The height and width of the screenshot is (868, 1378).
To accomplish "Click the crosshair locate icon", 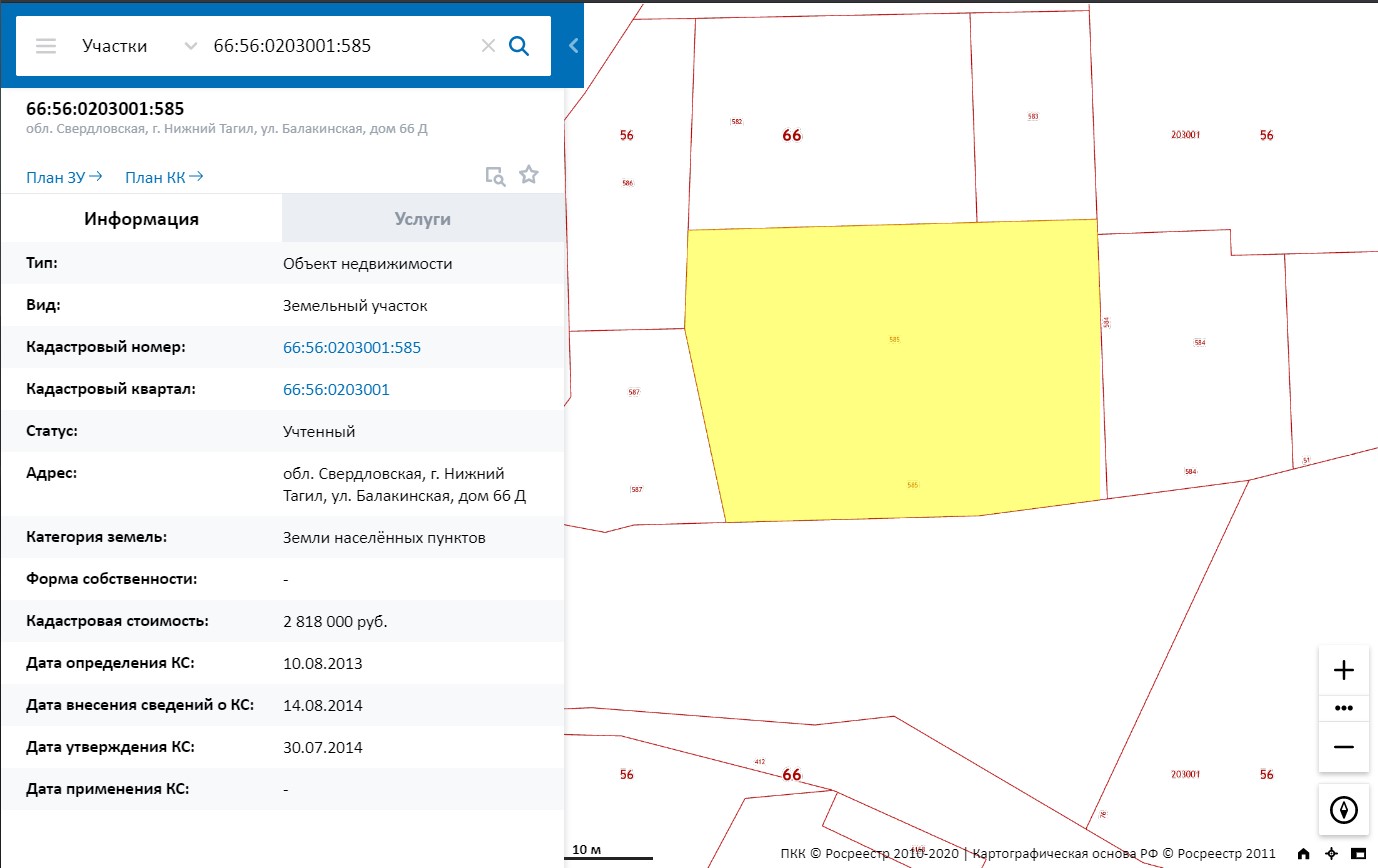I will point(1330,854).
